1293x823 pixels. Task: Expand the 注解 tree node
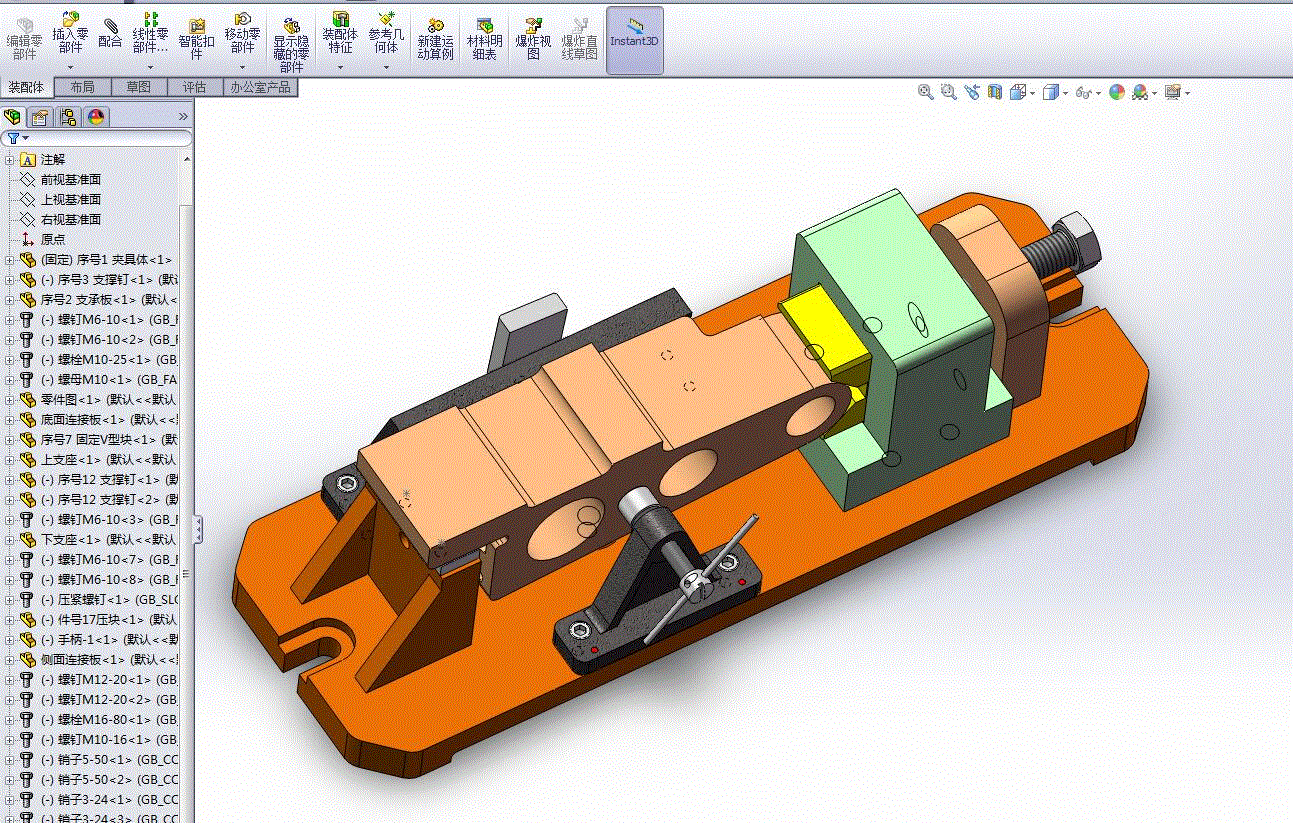click(9, 159)
